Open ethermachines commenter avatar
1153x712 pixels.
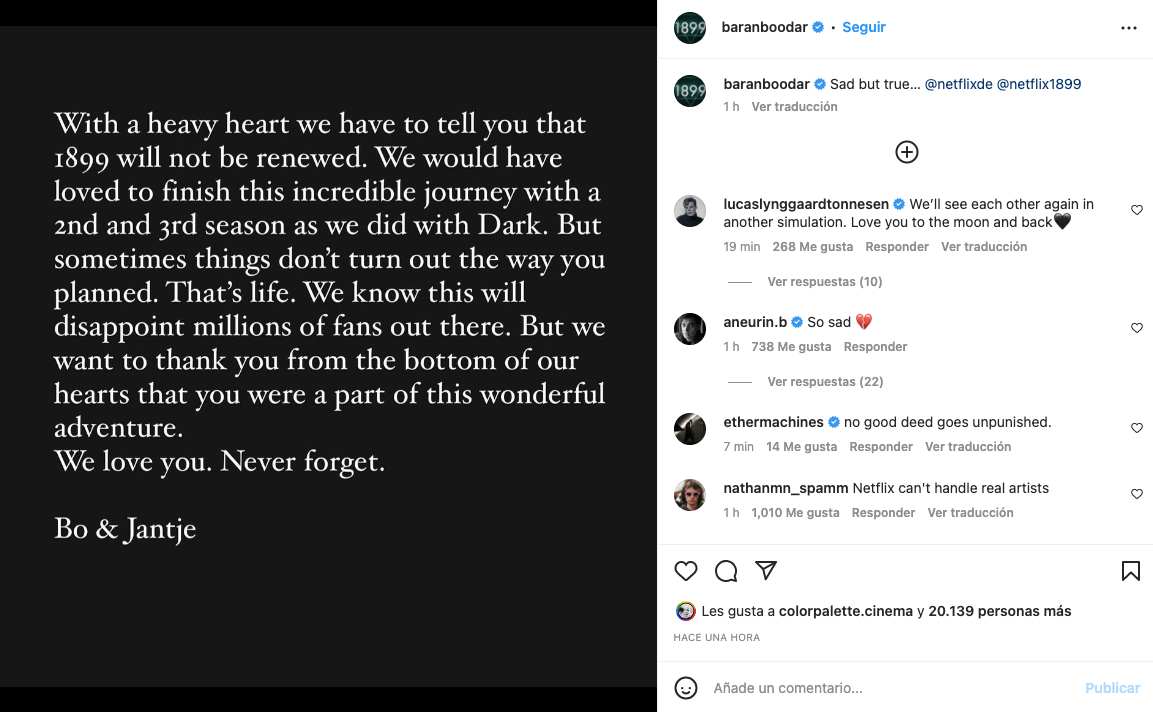point(690,429)
